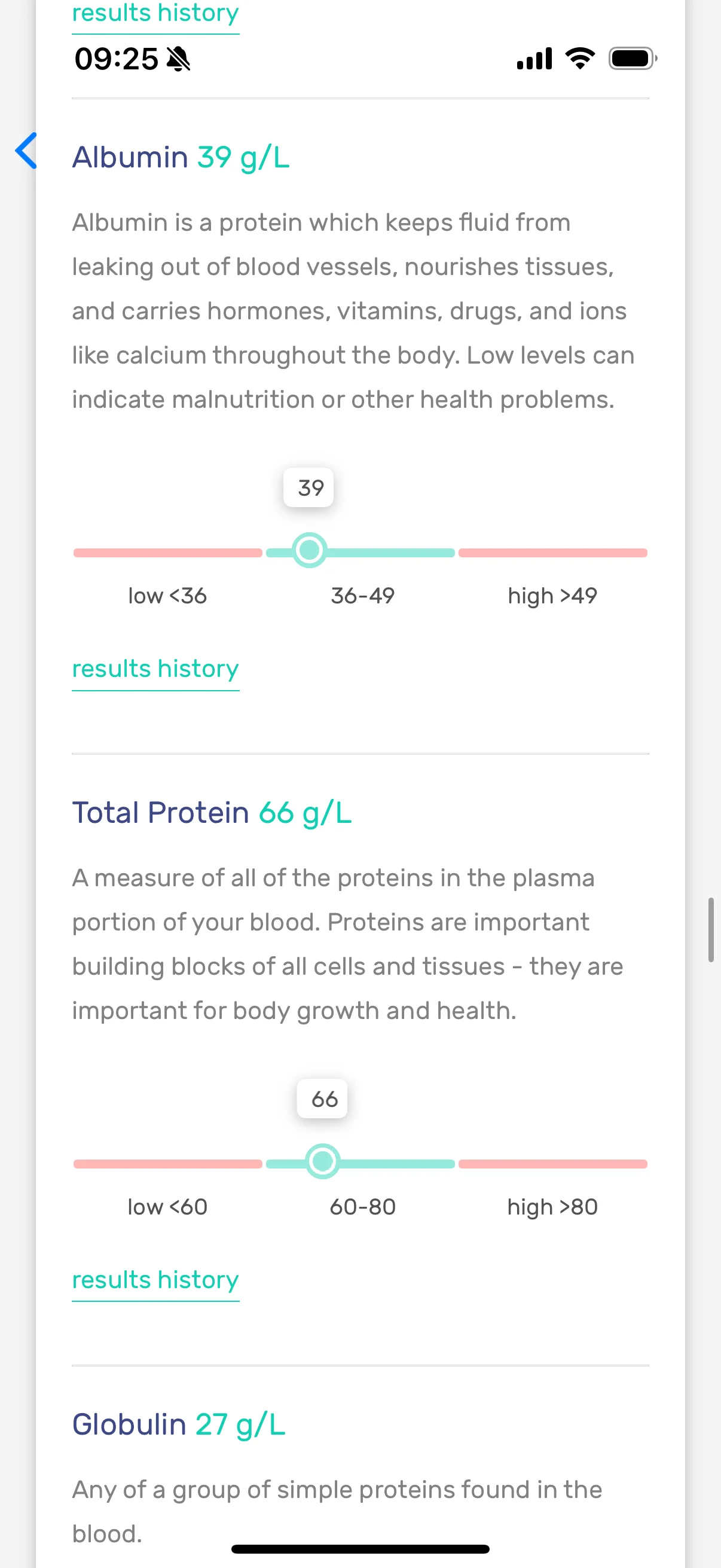Click the Total Protein high >80 range segment
Image resolution: width=721 pixels, height=1568 pixels.
(x=553, y=1164)
